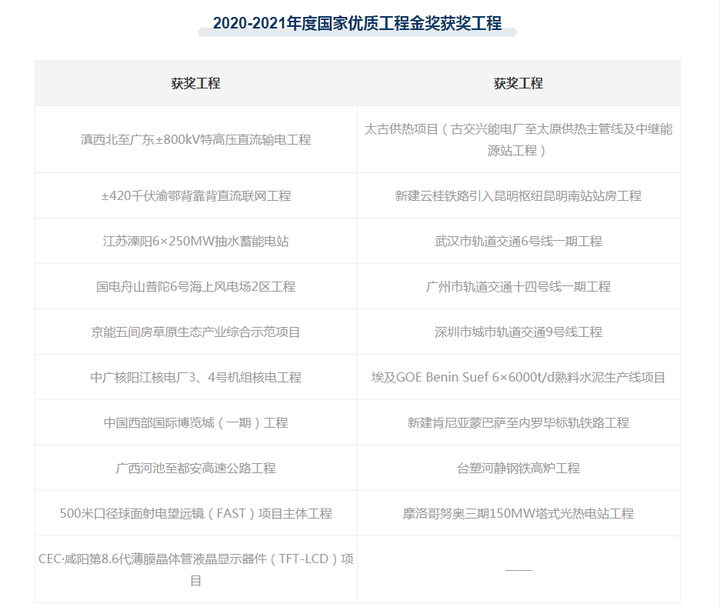
Task: Select cell 中广核阳江核电厂3、4号机组核电工程
Action: [196, 377]
